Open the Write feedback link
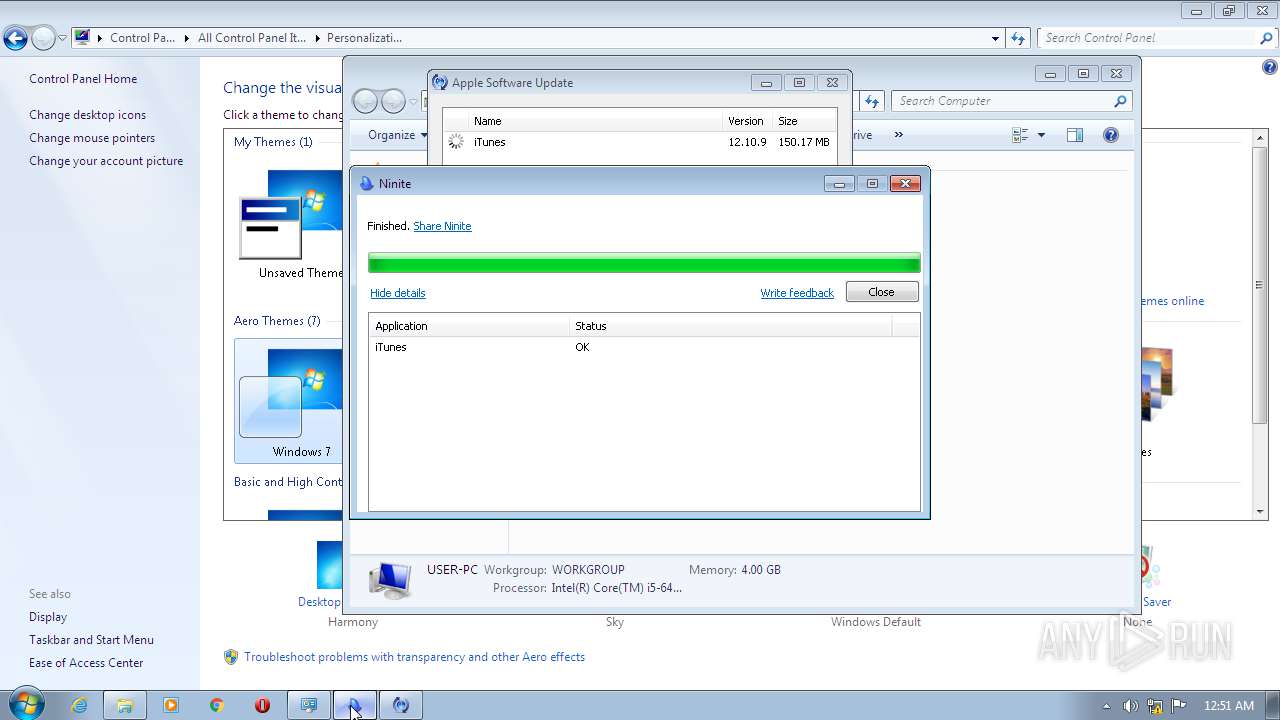The height and width of the screenshot is (720, 1280). tap(797, 293)
